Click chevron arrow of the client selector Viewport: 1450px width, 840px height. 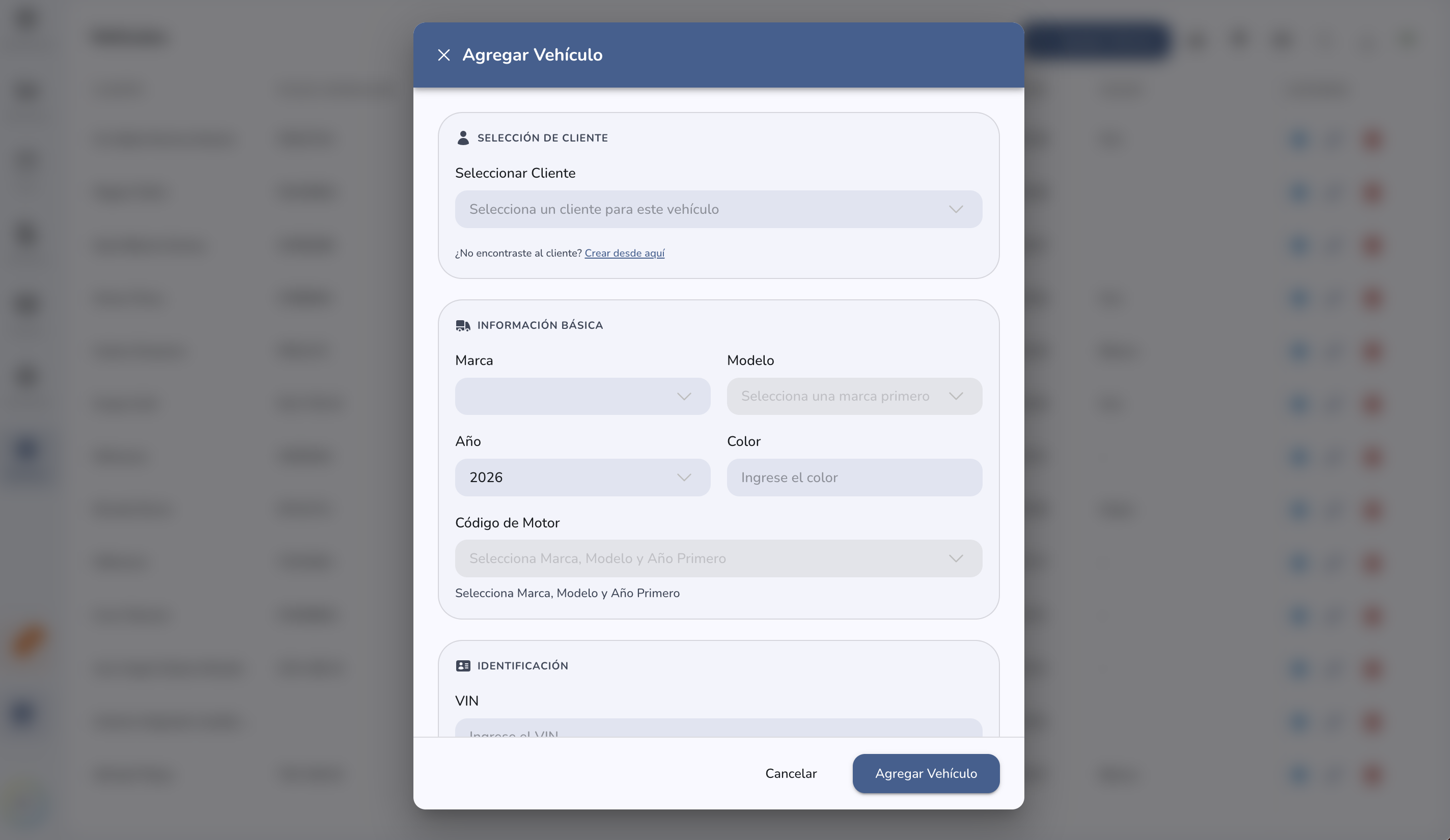(956, 209)
